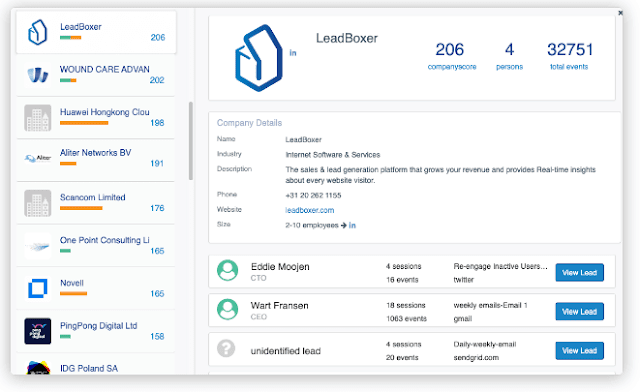640x392 pixels.
Task: Click the Aliter Networks BV logo
Action: 38,158
